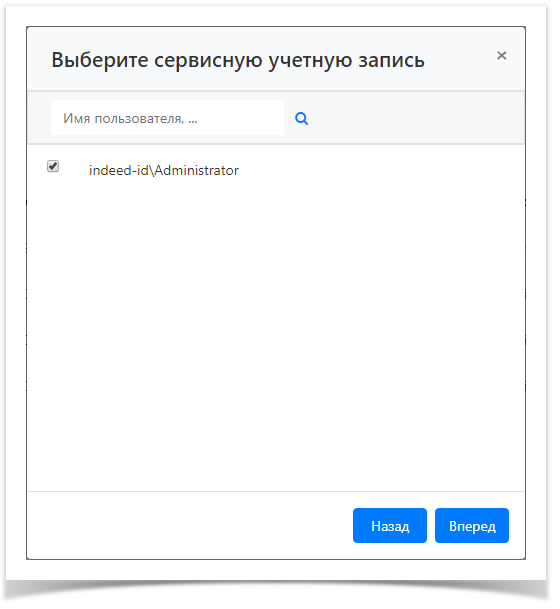This screenshot has width=560, height=609.
Task: Click the search toolbar strip beside the magnifier
Action: tap(421, 118)
